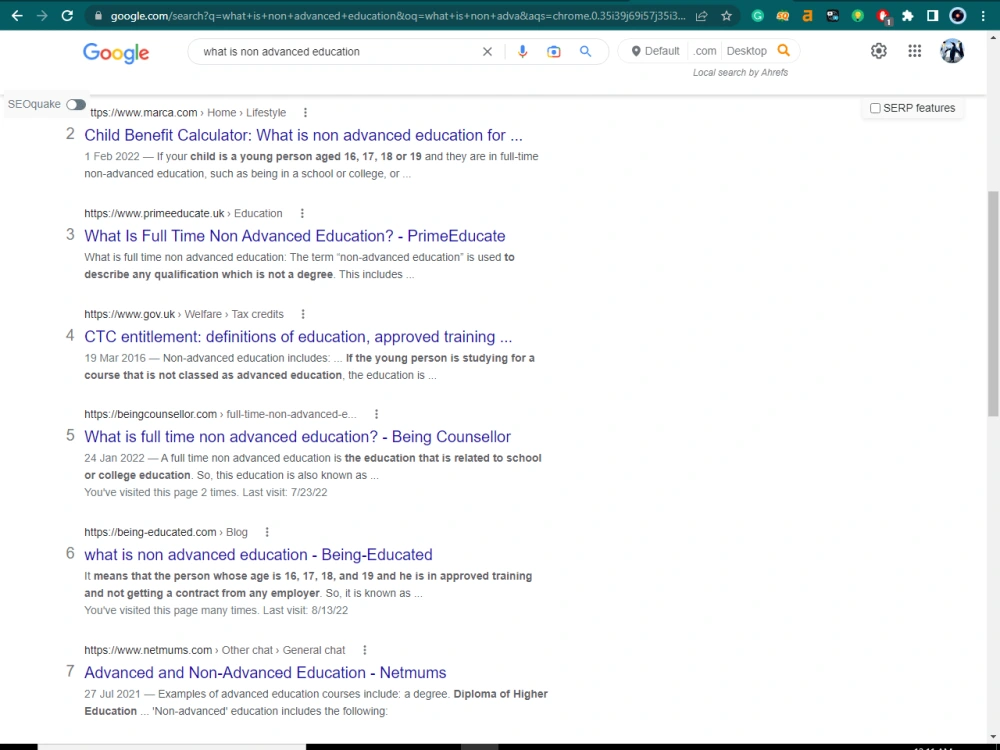Screen dimensions: 1000x750
Task: Open Google apps grid
Action: click(x=915, y=51)
